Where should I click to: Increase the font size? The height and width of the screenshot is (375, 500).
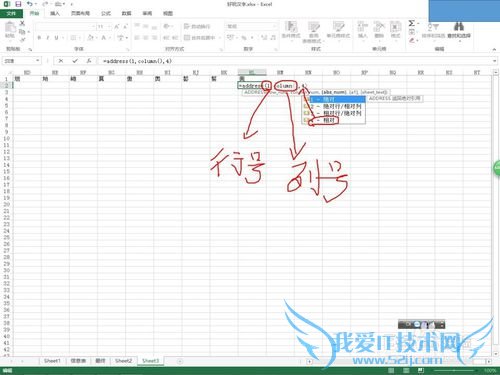[x=117, y=26]
